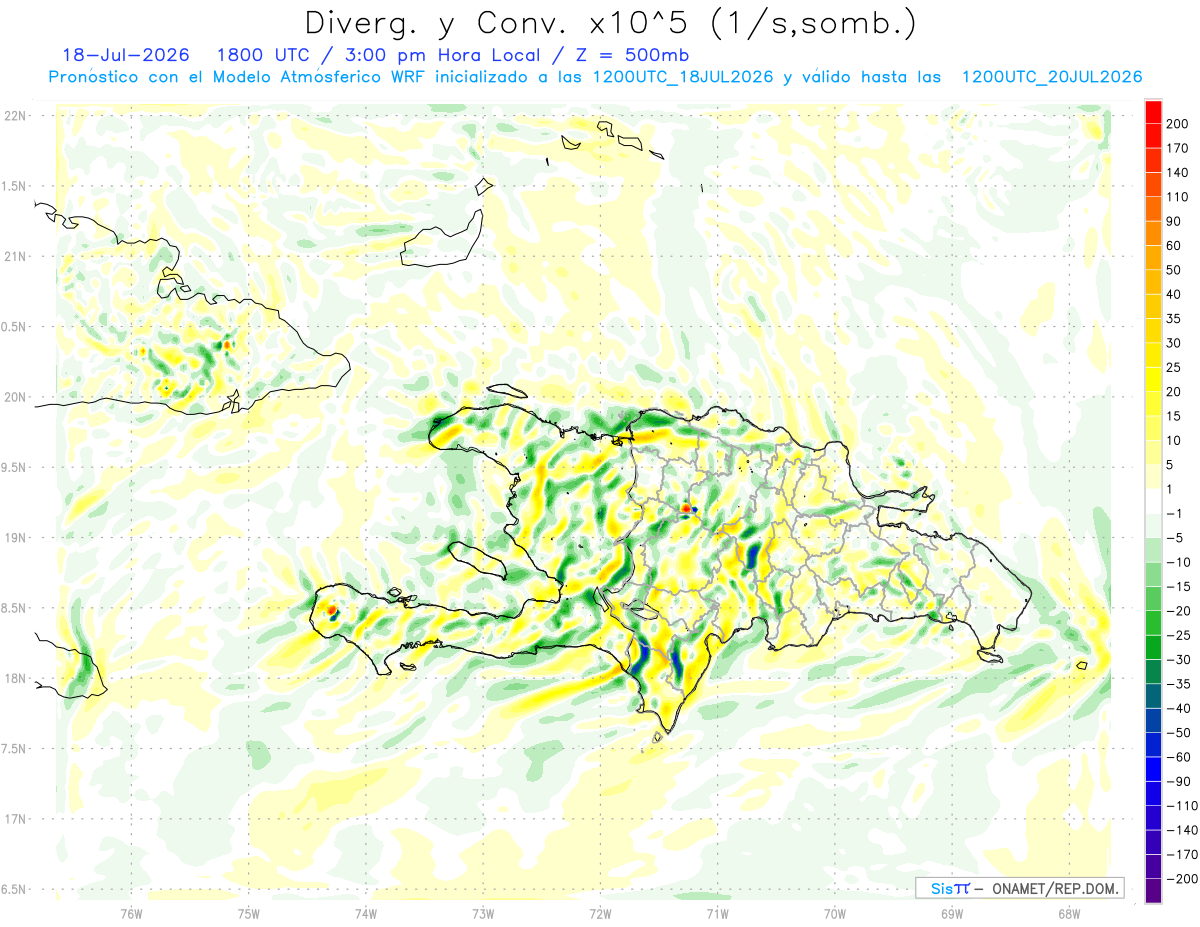The width and height of the screenshot is (1200, 927).
Task: Click the '9.5N' latitude label
Action: click(x=14, y=468)
